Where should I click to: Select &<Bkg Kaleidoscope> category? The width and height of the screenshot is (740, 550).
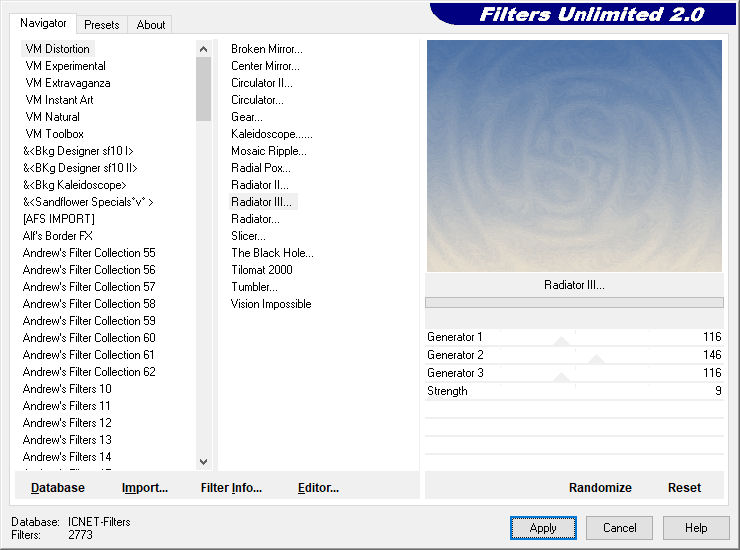click(x=75, y=185)
